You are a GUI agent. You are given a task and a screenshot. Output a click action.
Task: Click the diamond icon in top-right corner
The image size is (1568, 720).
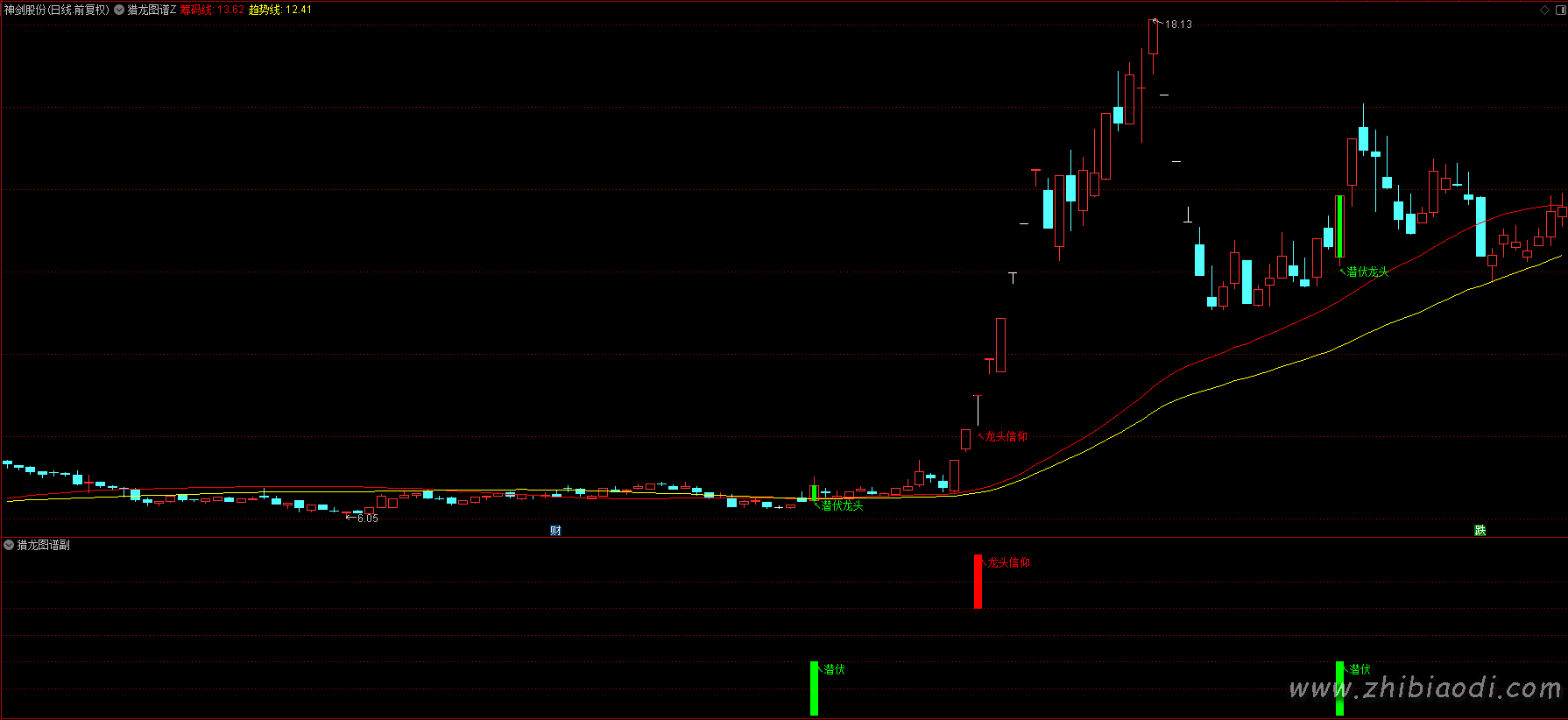coord(1544,10)
